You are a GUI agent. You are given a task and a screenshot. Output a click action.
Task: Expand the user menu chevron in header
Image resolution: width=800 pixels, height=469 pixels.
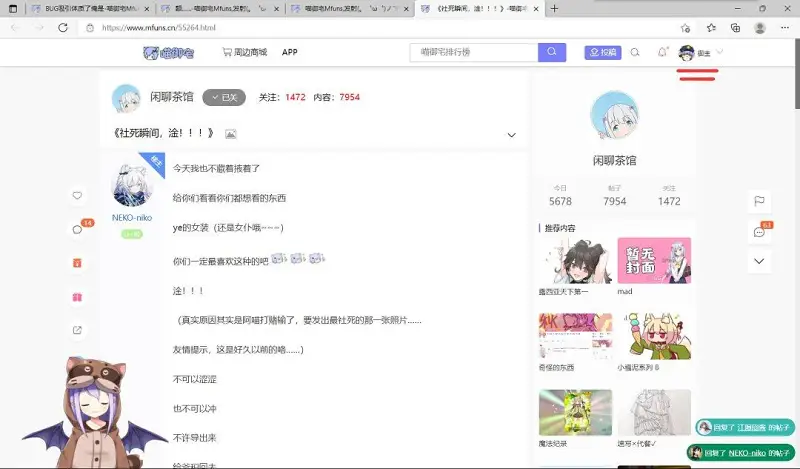click(720, 52)
